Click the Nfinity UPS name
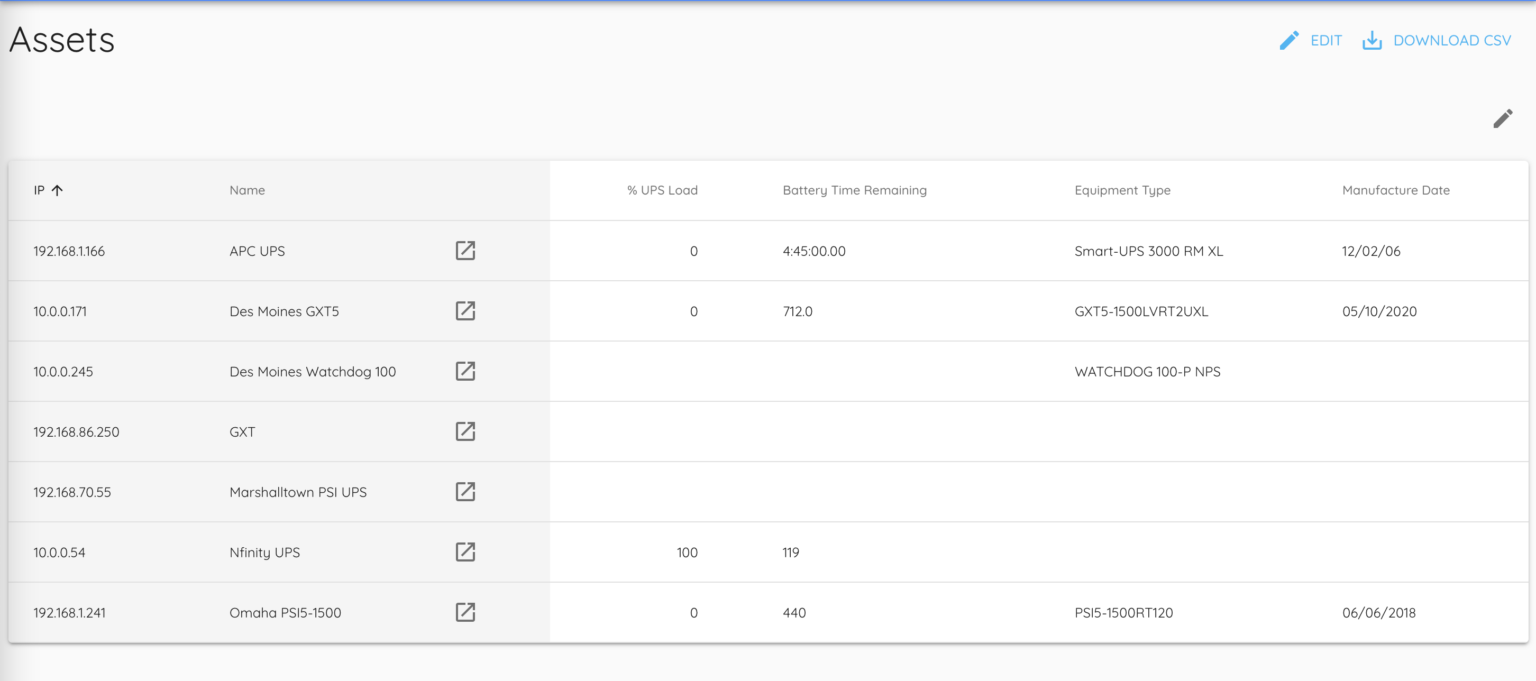This screenshot has width=1536, height=681. [x=265, y=552]
